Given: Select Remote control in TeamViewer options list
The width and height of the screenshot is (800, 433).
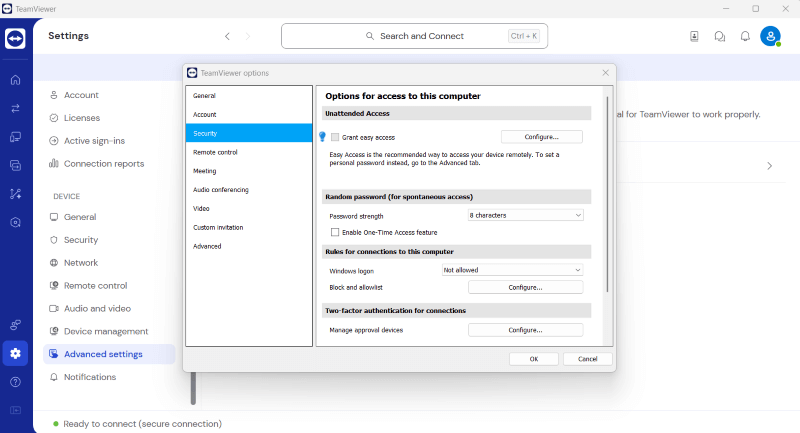Looking at the screenshot, I should click(x=249, y=152).
